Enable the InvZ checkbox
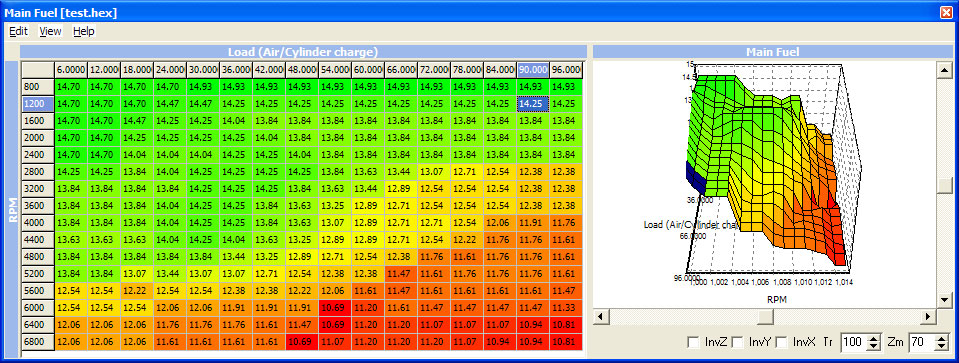 (x=694, y=343)
